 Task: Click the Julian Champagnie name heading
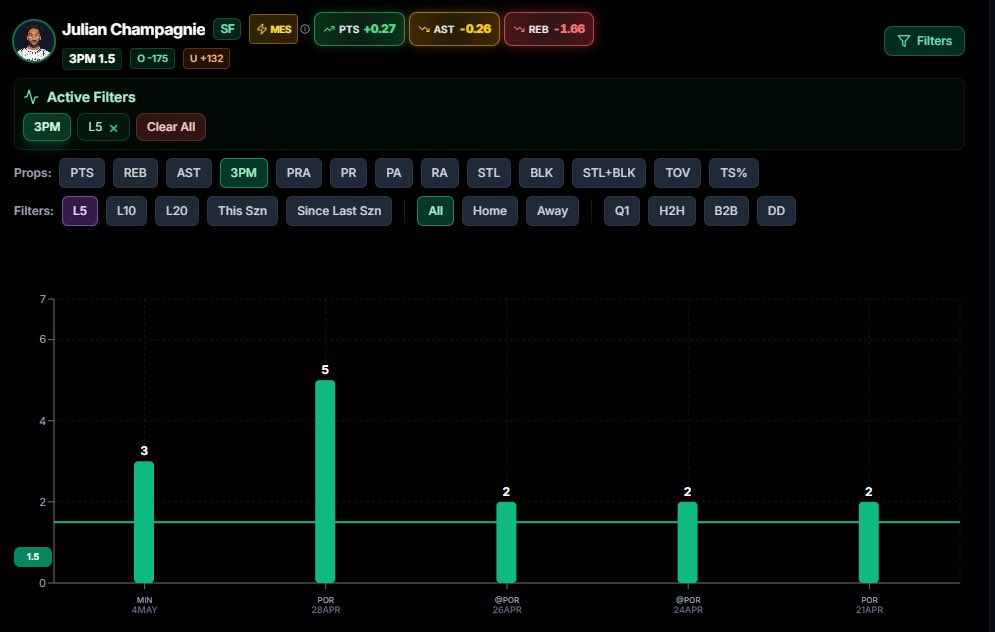(x=133, y=30)
